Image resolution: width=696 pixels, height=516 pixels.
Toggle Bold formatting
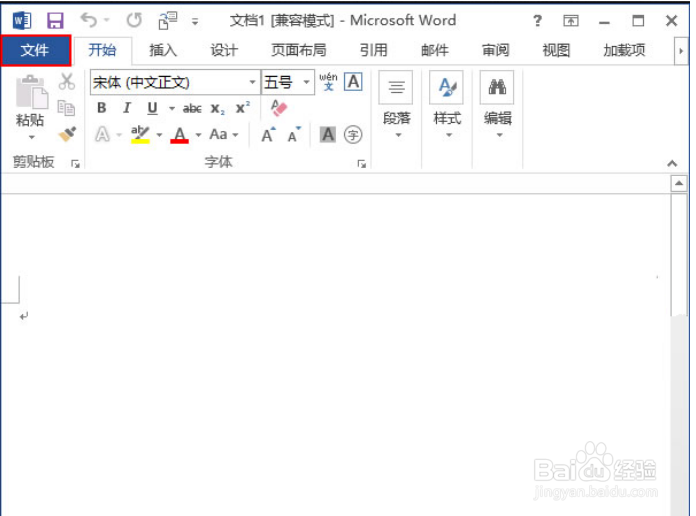(102, 108)
